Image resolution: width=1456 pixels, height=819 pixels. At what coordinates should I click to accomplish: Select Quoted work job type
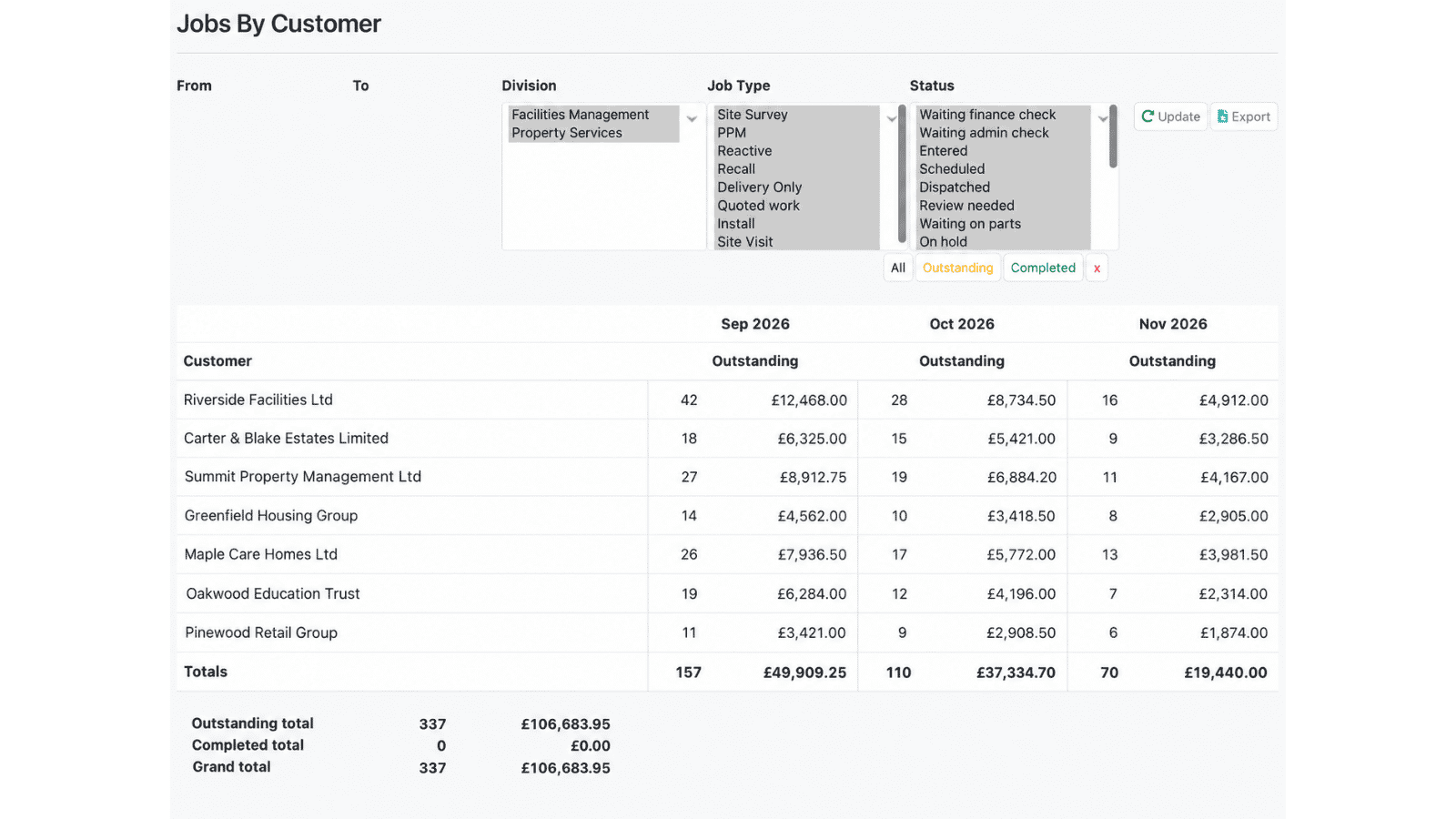pos(796,206)
